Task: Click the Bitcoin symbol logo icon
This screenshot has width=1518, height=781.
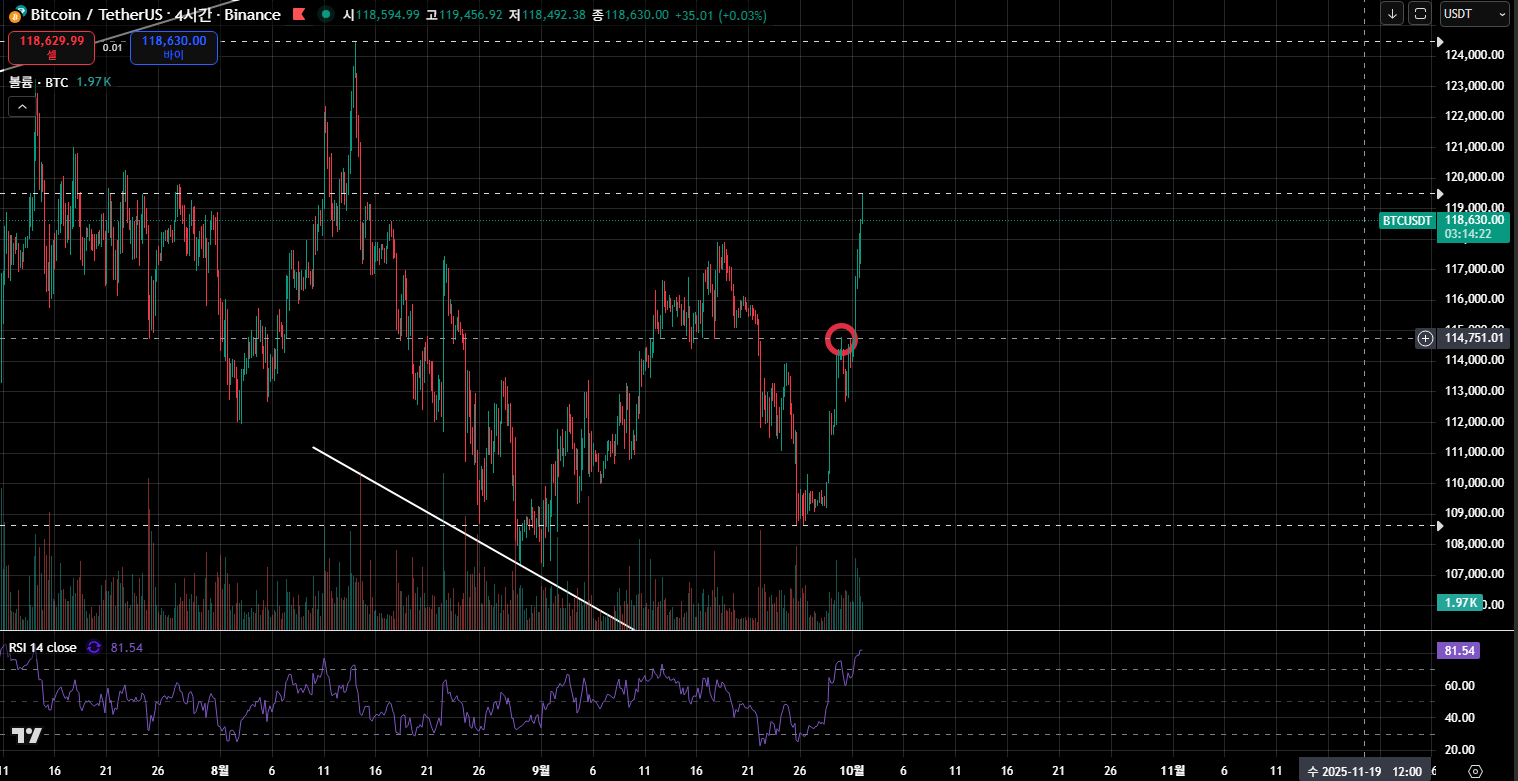Action: [17, 16]
